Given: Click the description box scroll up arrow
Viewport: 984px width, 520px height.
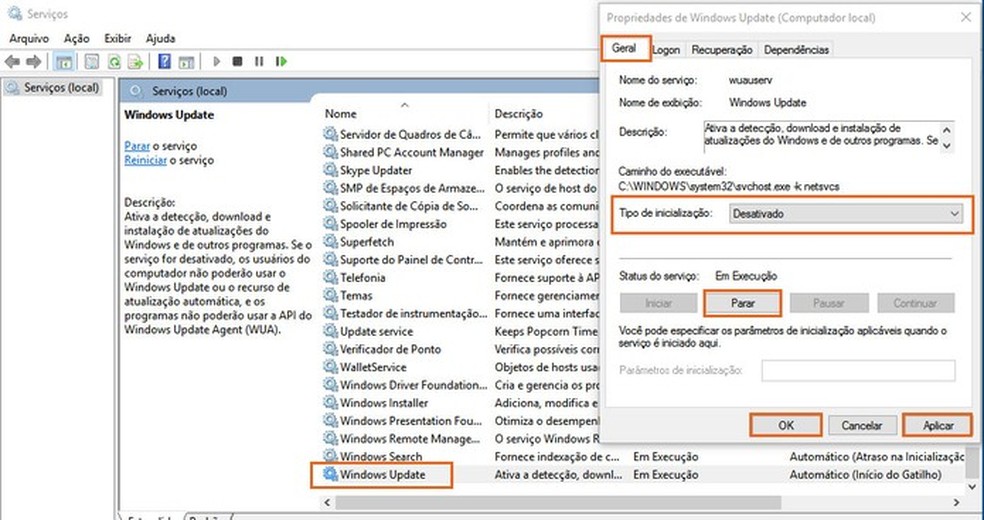Looking at the screenshot, I should pos(947,130).
